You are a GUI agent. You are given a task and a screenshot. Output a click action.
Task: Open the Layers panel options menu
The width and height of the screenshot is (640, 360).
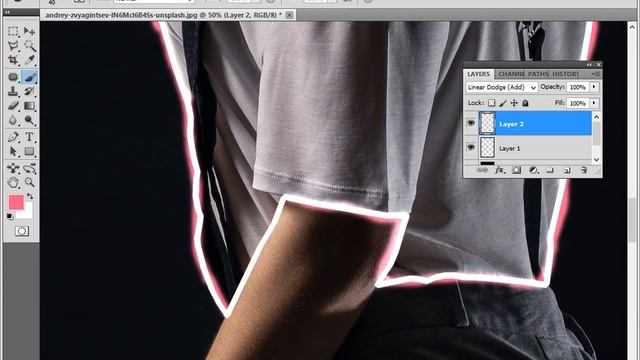click(596, 74)
